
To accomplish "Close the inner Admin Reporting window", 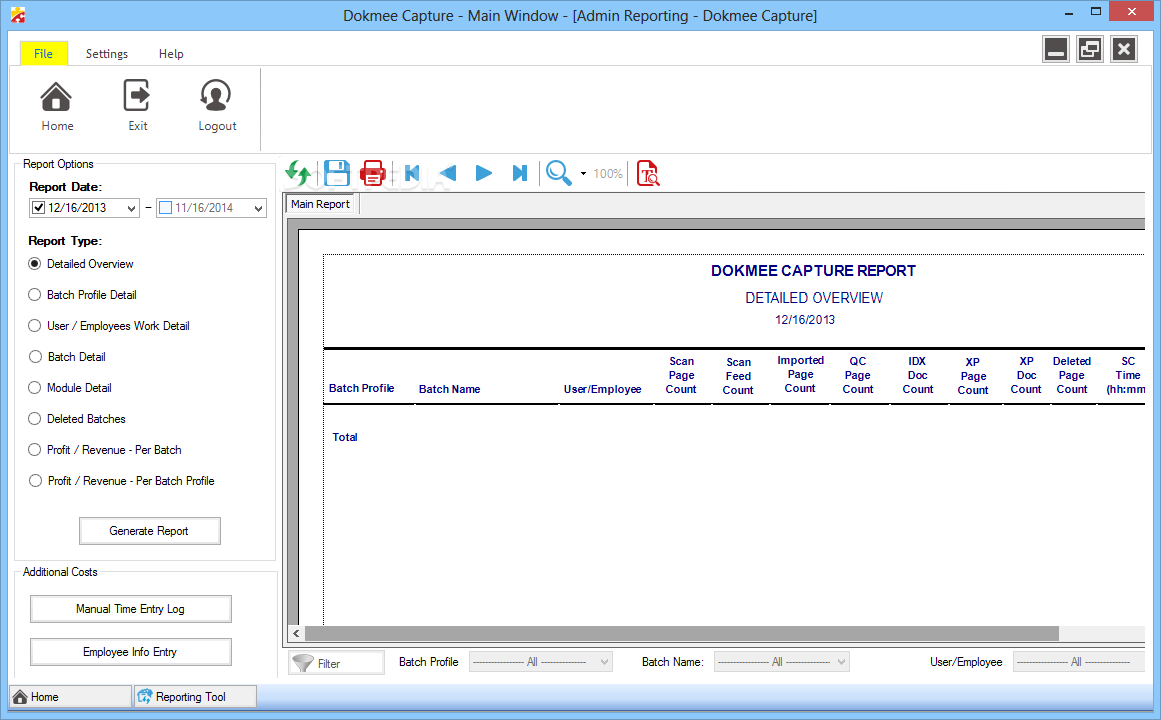I will (1124, 50).
